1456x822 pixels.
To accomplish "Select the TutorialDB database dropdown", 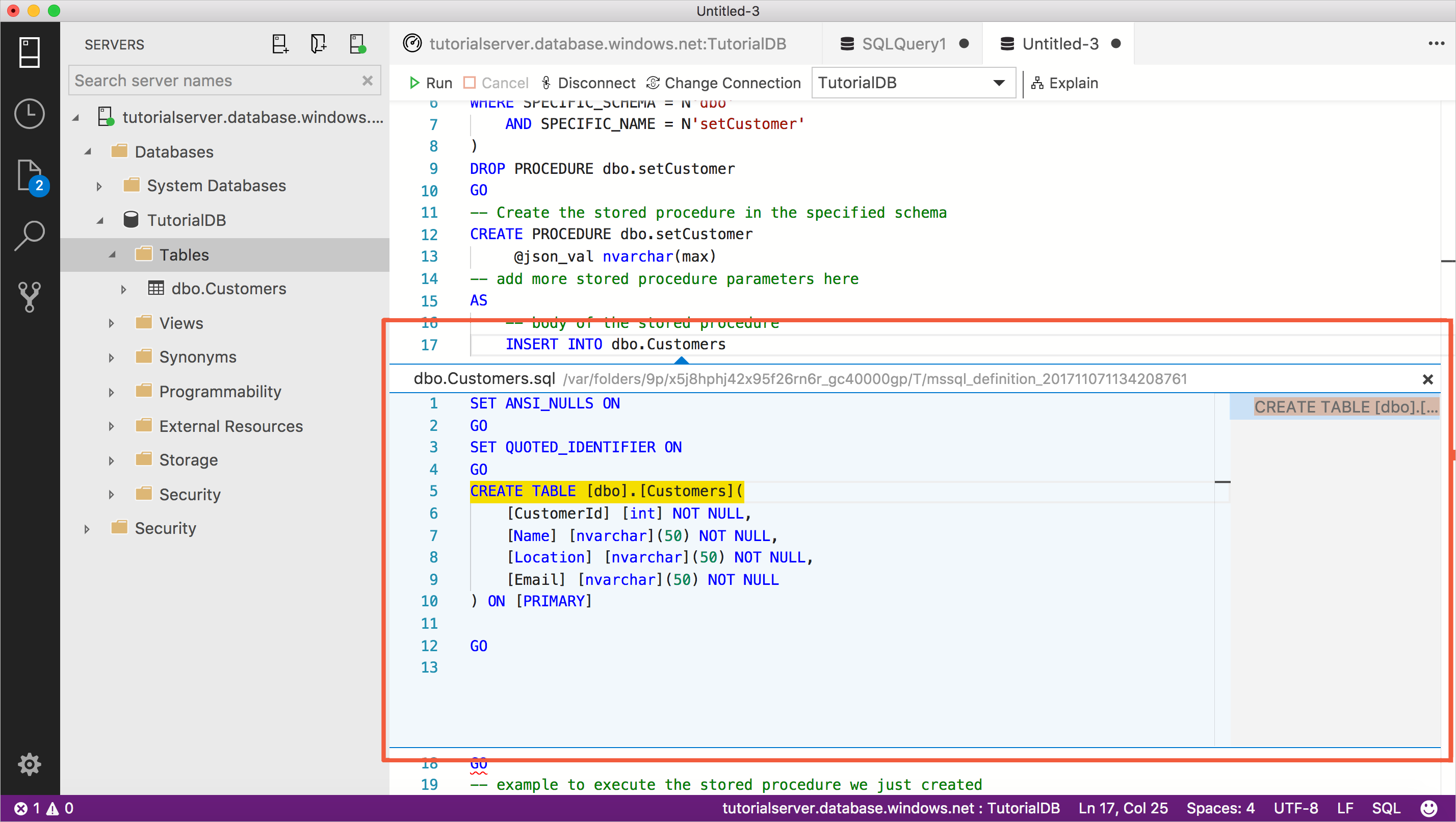I will (910, 82).
